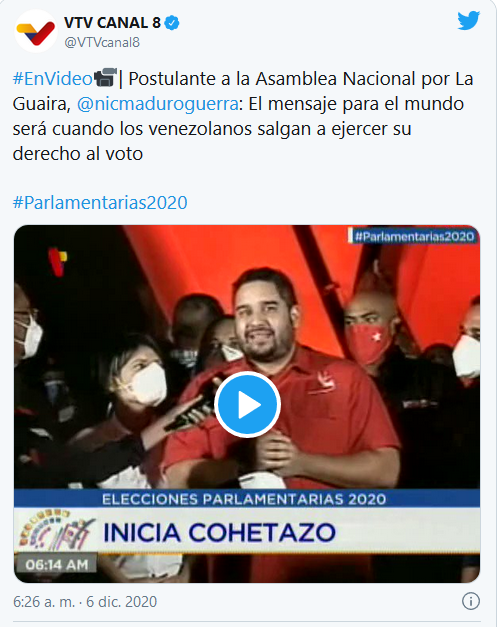Click the video camera emoji
Screen dimensions: 497x627
pyautogui.click(x=105, y=78)
